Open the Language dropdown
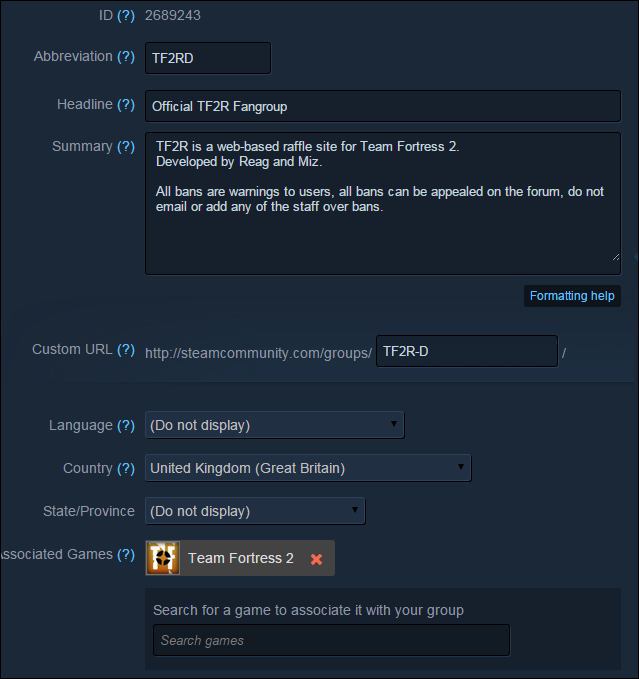 pos(274,425)
